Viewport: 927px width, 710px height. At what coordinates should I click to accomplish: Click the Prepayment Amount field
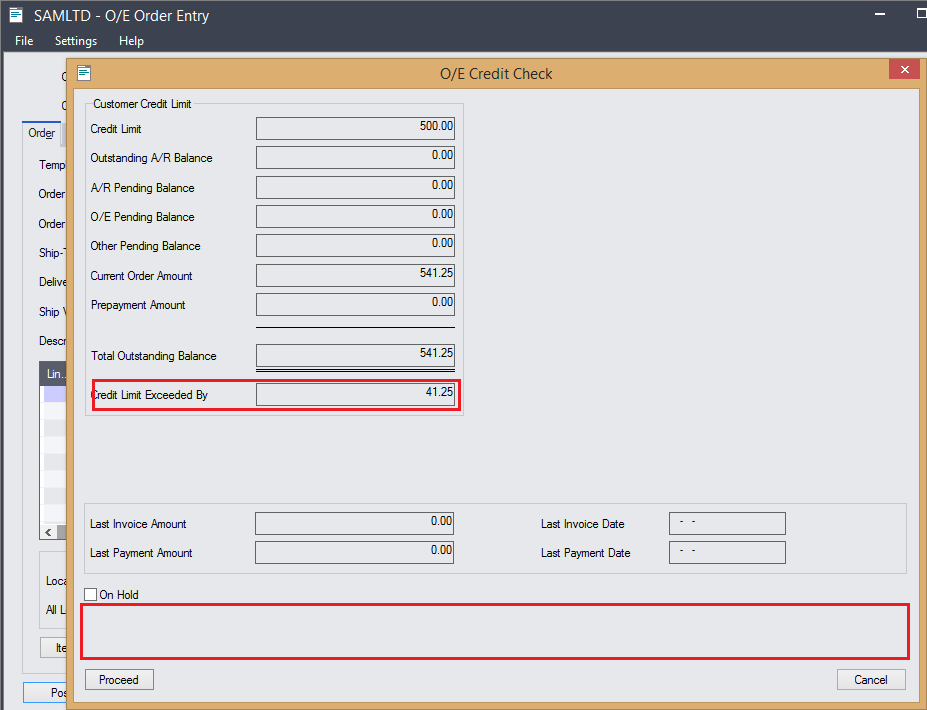(x=355, y=304)
